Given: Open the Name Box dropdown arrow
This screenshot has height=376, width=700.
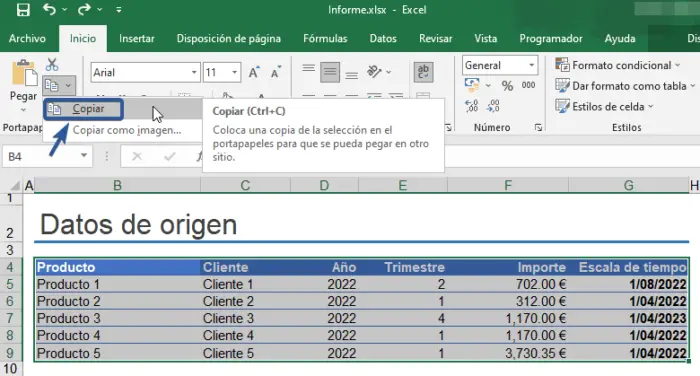Looking at the screenshot, I should point(83,156).
